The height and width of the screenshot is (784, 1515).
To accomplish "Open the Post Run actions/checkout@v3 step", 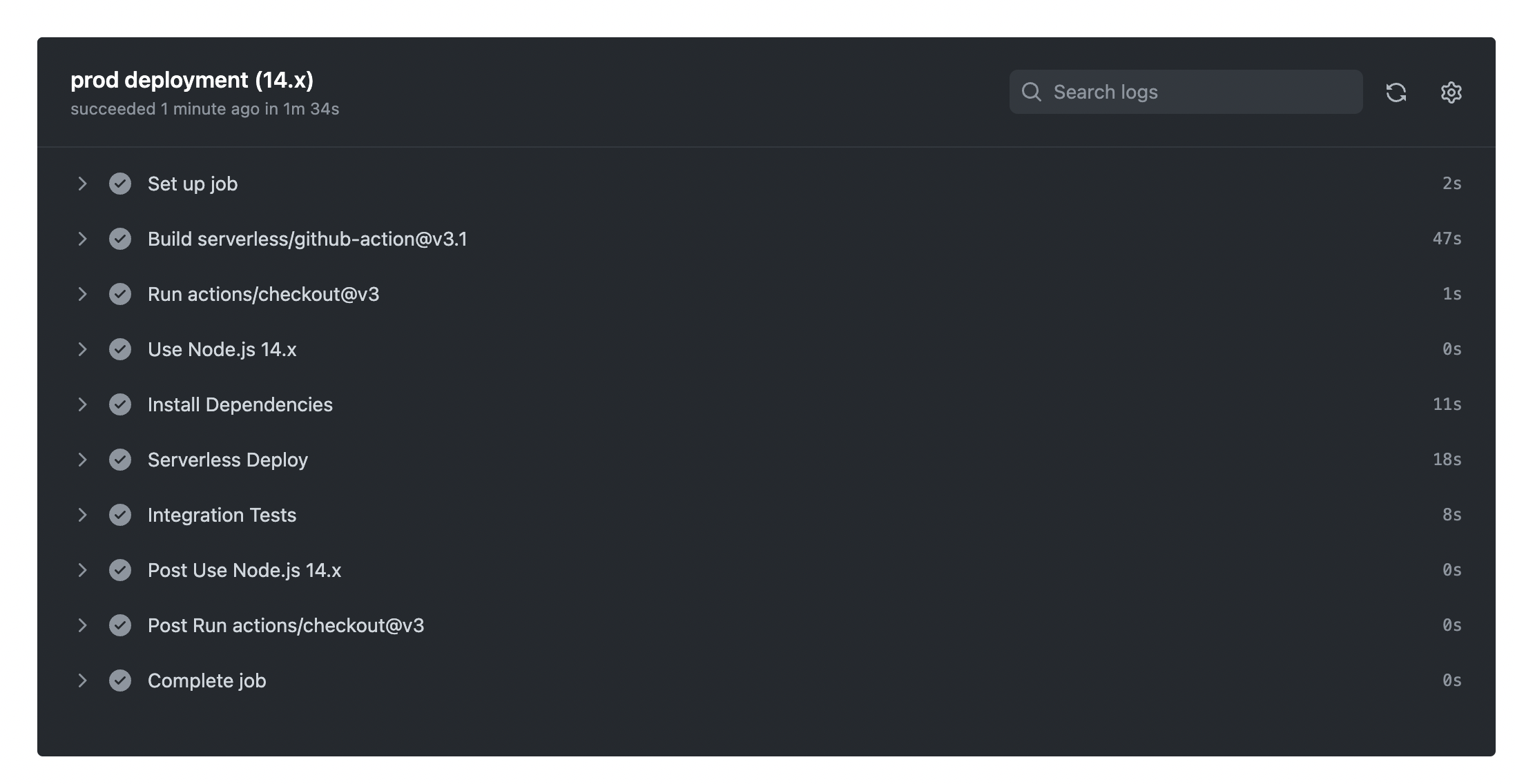I will point(83,625).
